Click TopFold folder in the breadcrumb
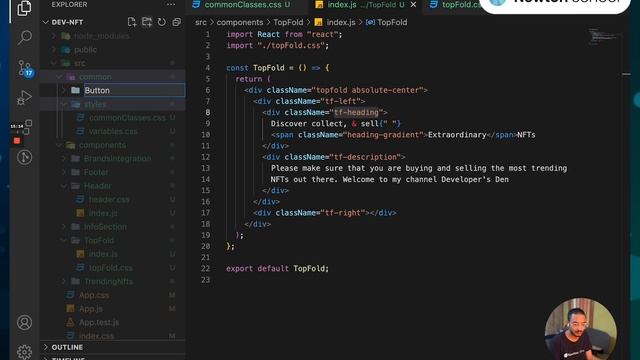The width and height of the screenshot is (640, 360). (288, 22)
